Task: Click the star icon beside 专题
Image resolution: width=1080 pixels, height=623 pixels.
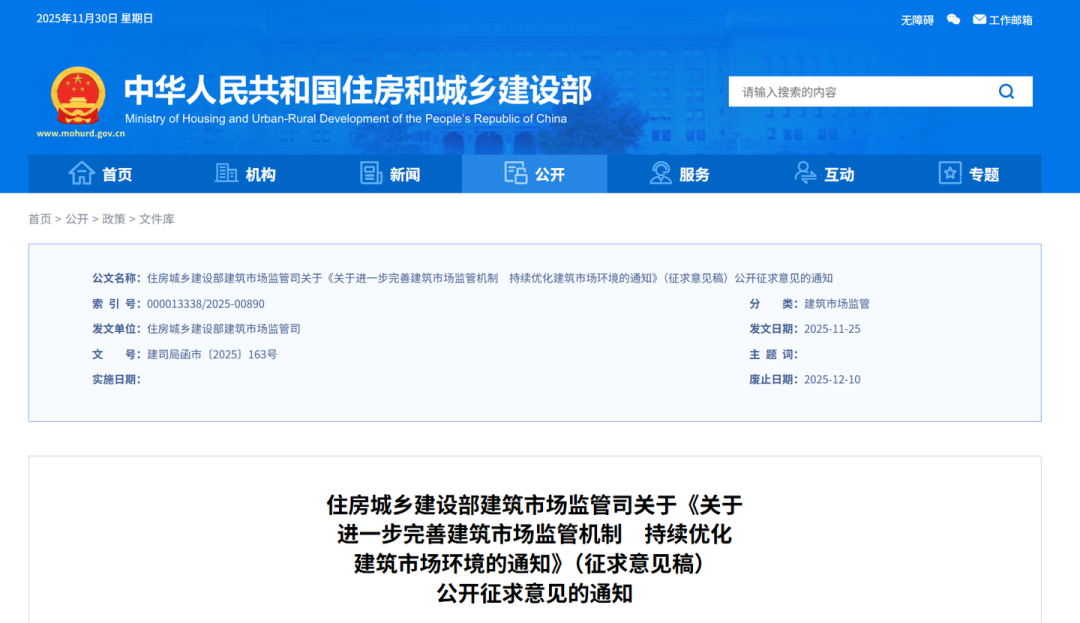Action: click(x=950, y=173)
